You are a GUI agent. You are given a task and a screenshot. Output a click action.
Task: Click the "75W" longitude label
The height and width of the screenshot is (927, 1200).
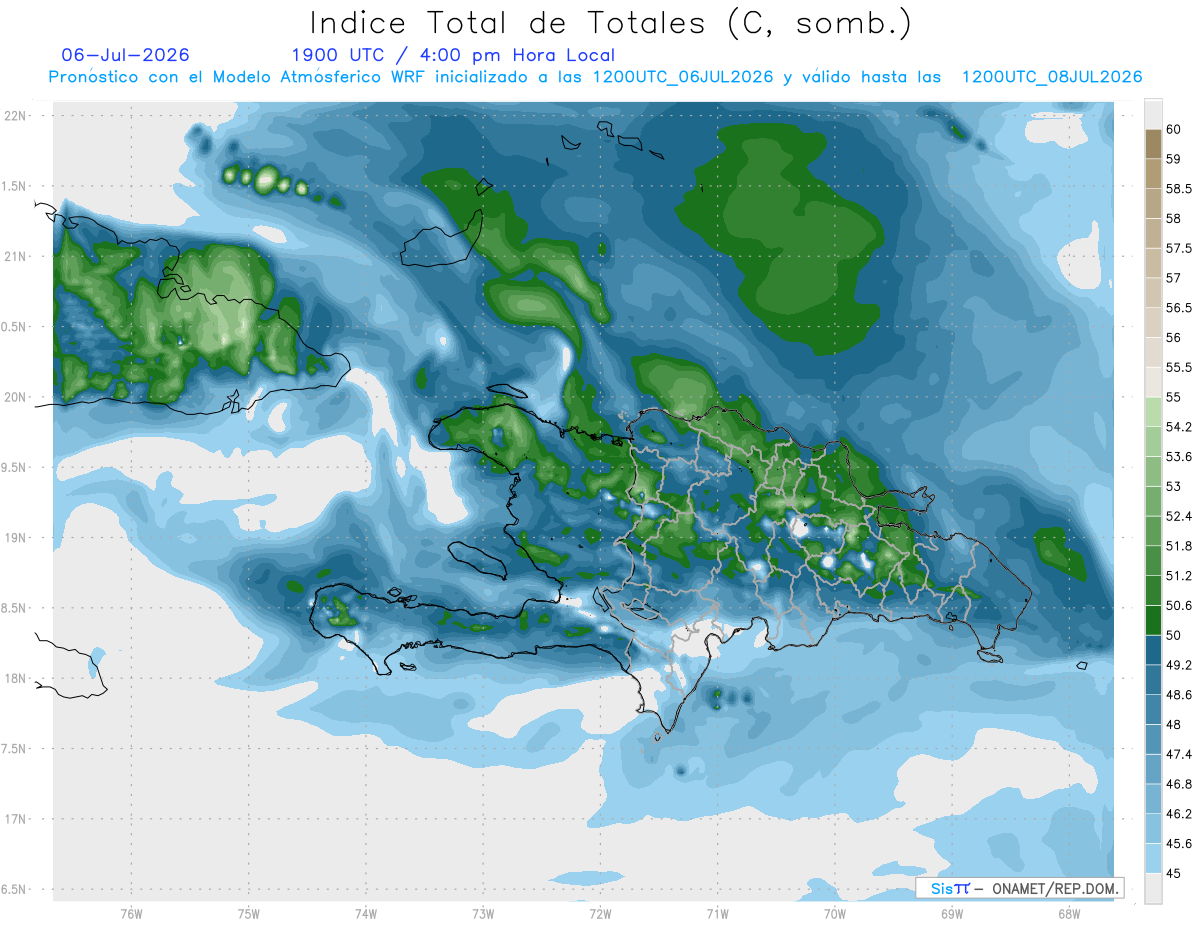click(x=249, y=914)
